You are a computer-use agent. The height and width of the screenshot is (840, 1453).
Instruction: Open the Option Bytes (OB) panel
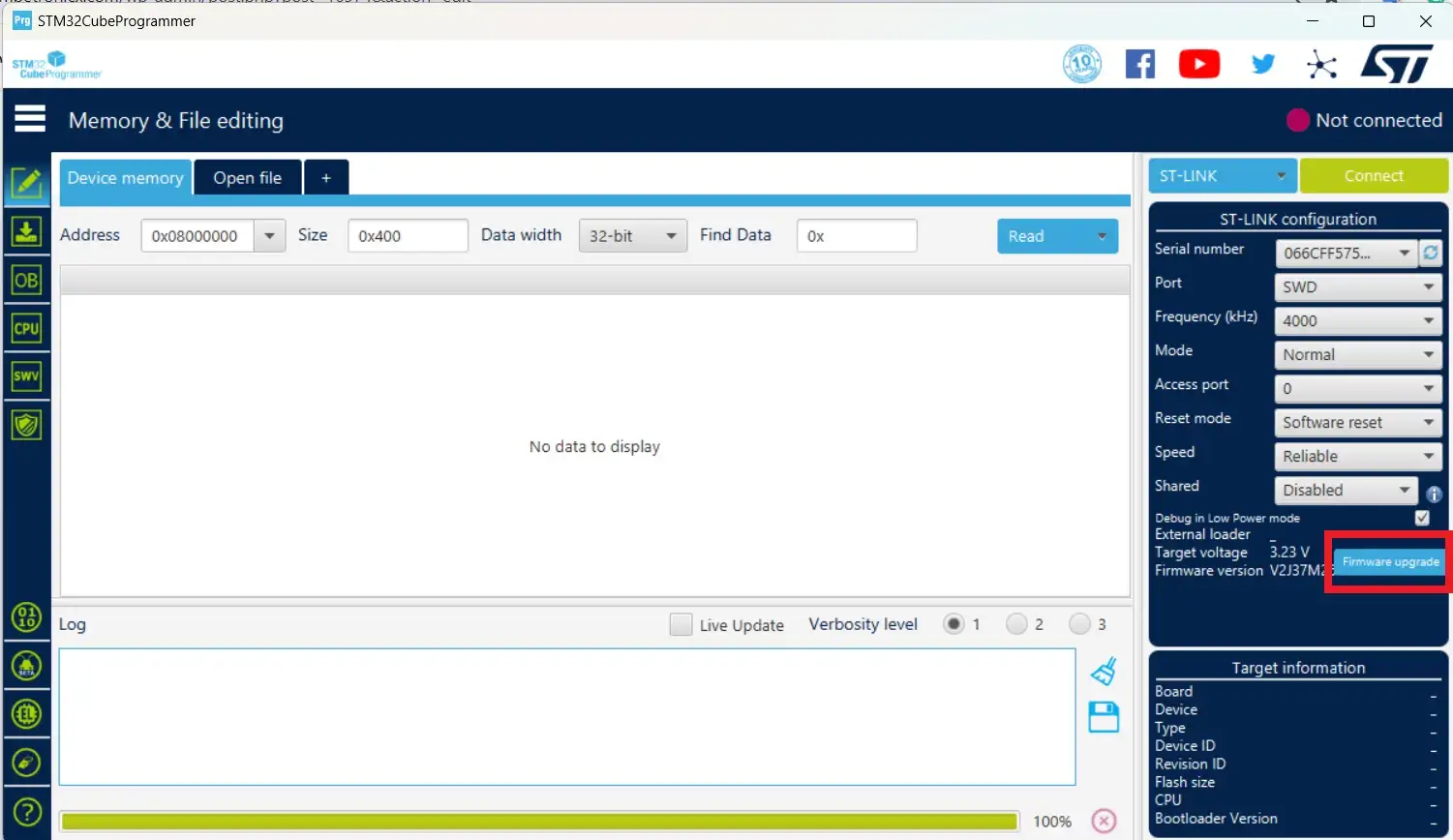tap(26, 281)
